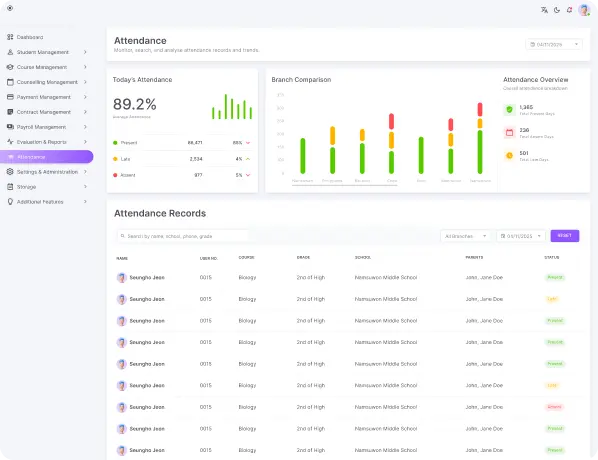
Task: Open the header date picker dropdown
Action: [554, 45]
